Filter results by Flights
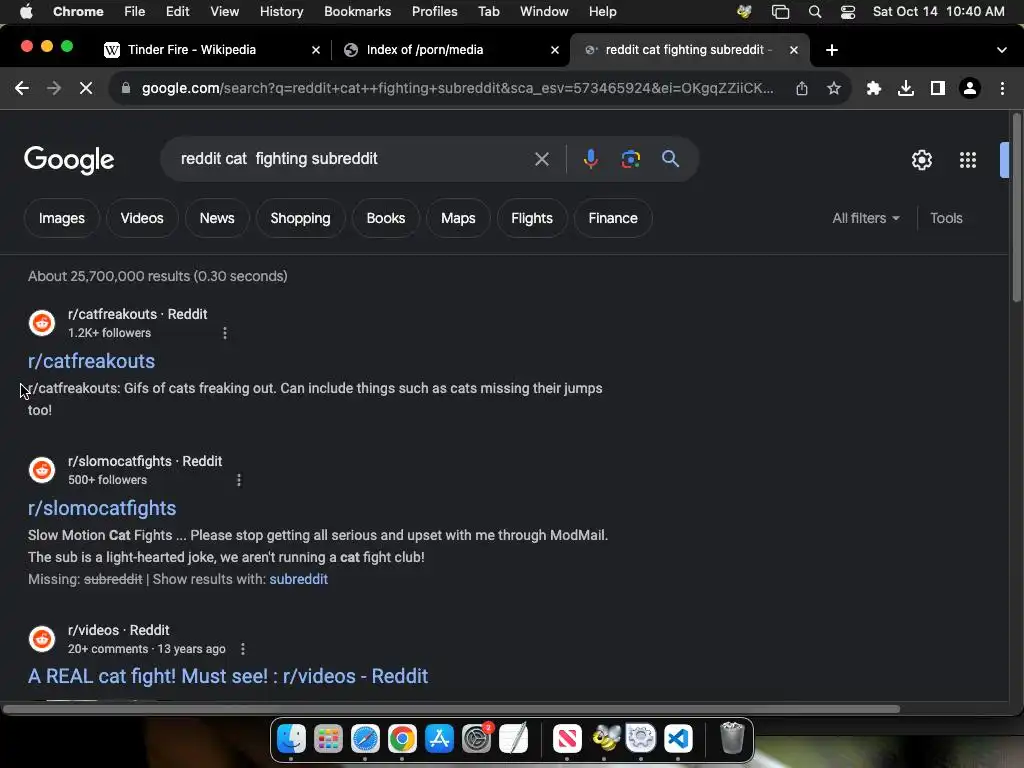The width and height of the screenshot is (1024, 768). tap(532, 218)
